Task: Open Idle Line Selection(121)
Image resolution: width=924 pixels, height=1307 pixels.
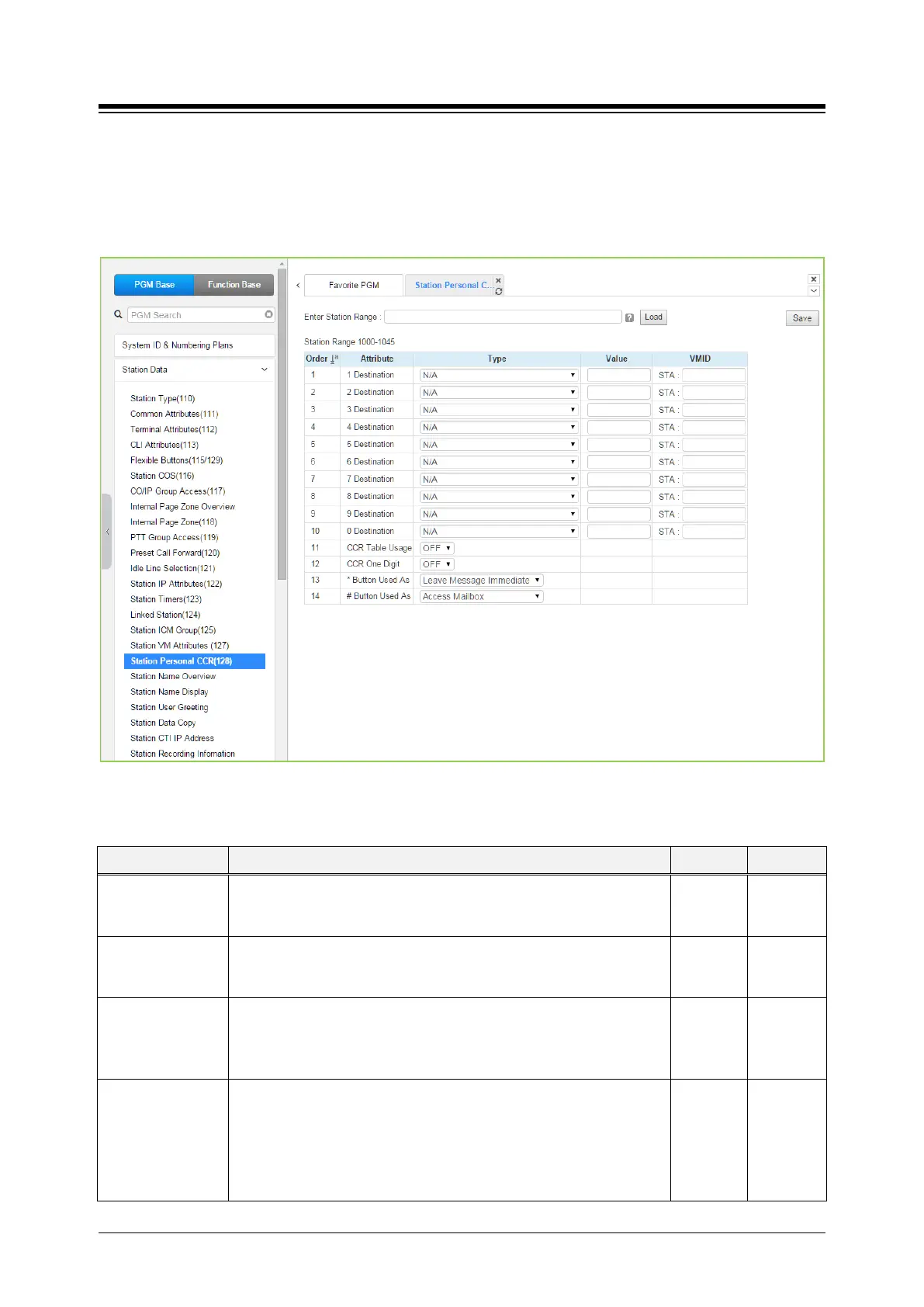Action: tap(172, 568)
